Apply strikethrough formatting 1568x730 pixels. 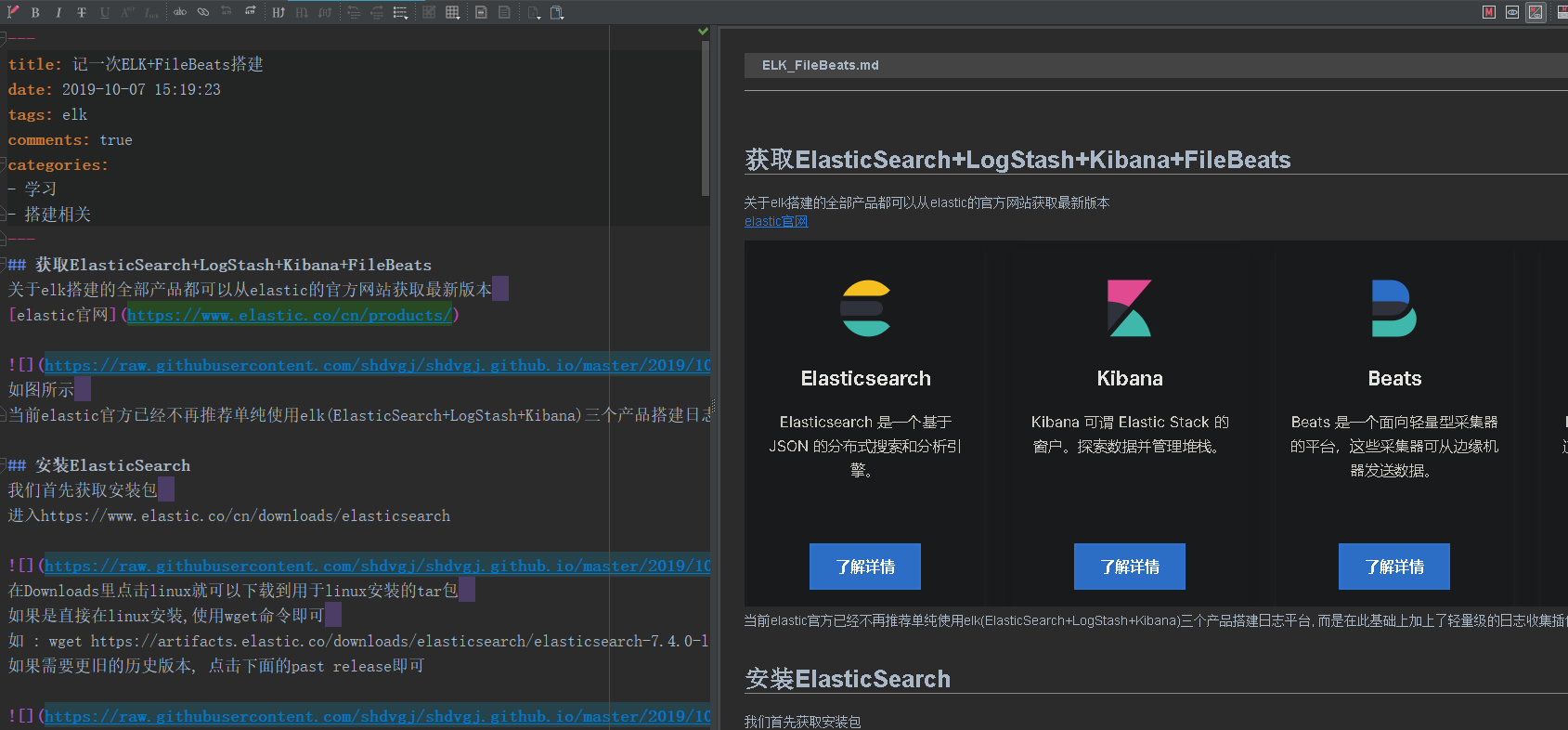[82, 12]
